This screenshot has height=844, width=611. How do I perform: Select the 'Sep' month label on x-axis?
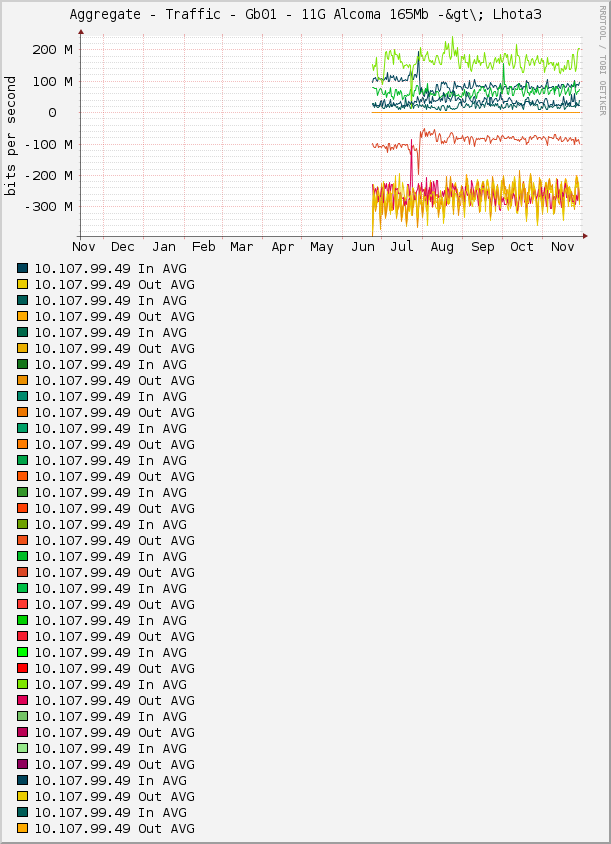482,247
